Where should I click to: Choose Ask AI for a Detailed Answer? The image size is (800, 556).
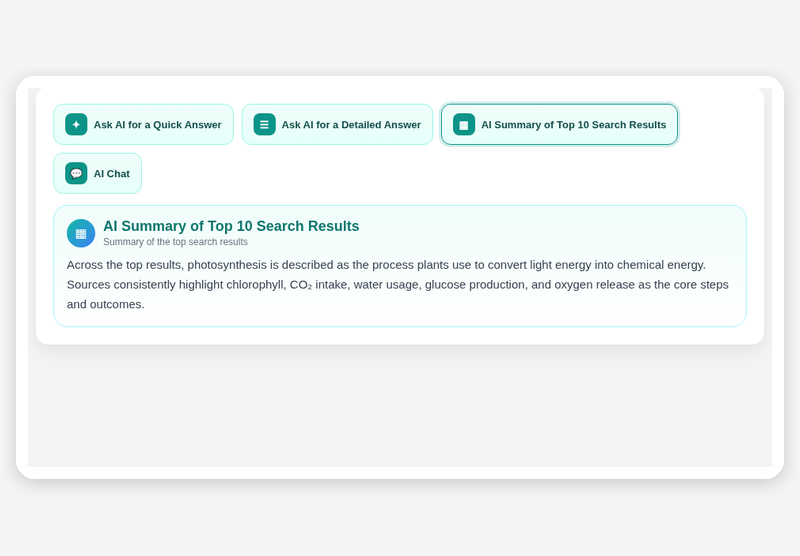click(x=351, y=125)
